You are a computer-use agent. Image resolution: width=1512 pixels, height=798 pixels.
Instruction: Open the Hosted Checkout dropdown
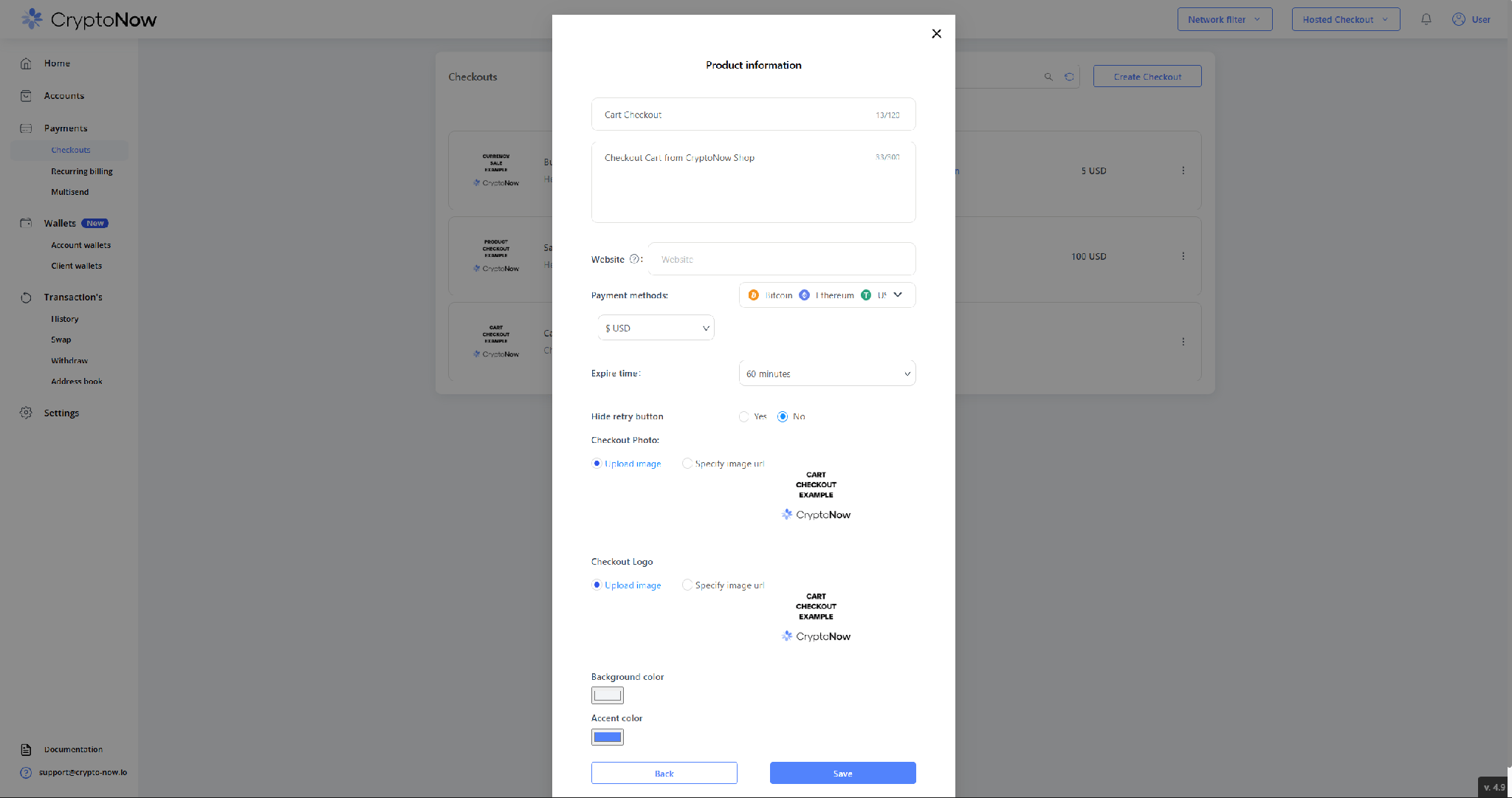point(1345,19)
